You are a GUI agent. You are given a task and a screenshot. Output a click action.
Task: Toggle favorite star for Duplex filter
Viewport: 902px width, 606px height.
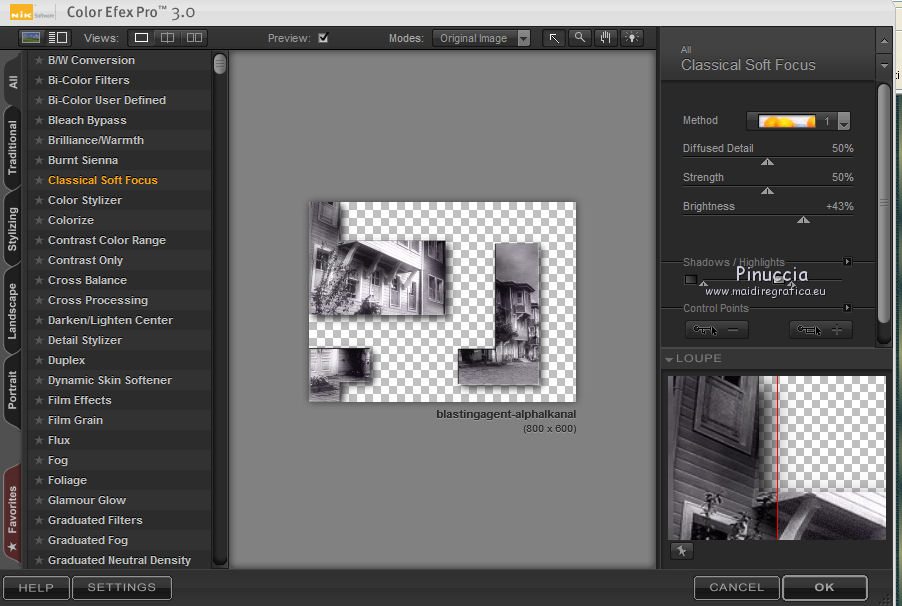(39, 360)
